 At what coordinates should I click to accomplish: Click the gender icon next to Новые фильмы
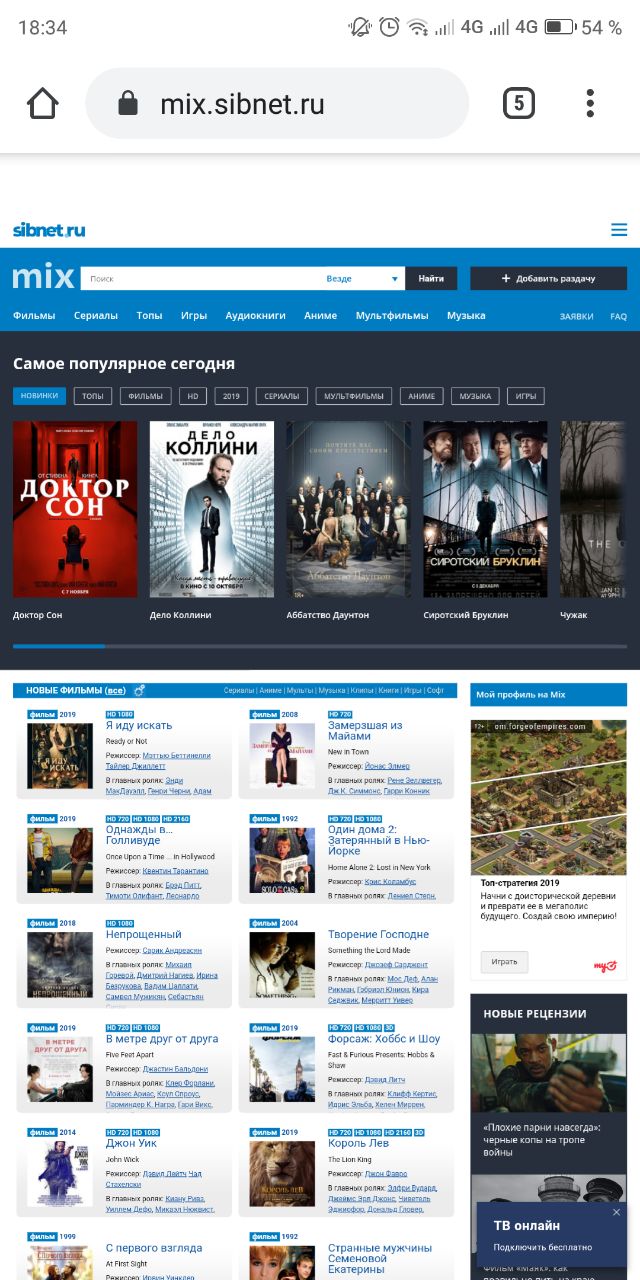click(139, 690)
